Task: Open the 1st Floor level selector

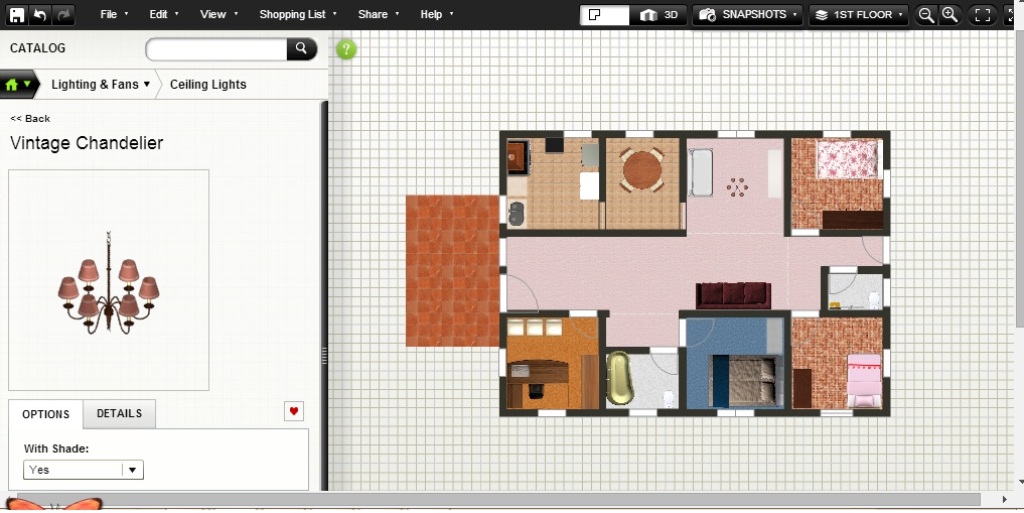Action: [858, 14]
